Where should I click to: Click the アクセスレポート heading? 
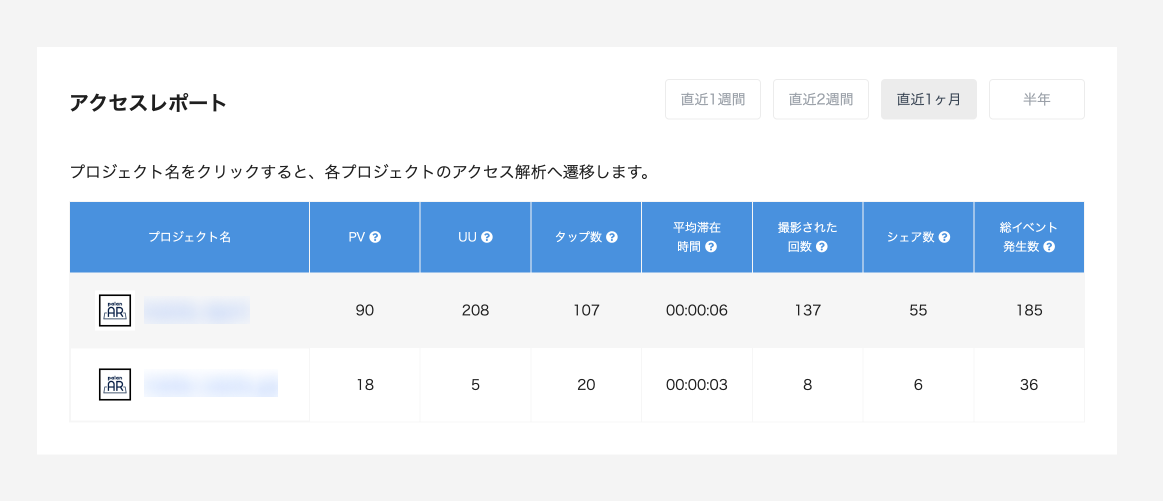click(149, 103)
